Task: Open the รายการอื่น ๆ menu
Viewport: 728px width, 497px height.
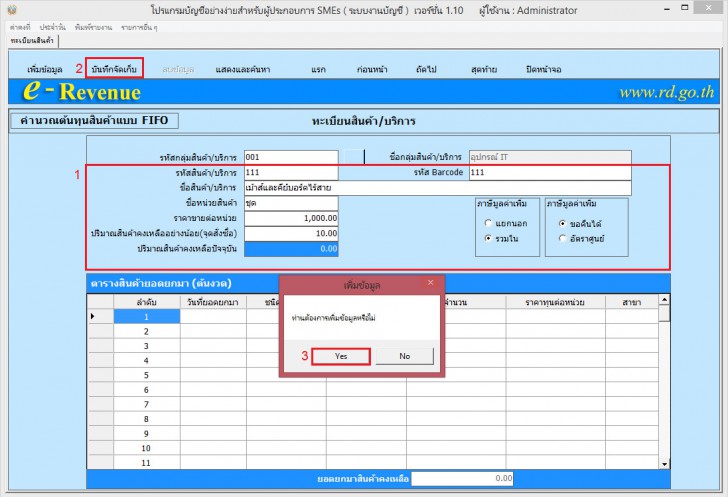Action: click(x=139, y=27)
